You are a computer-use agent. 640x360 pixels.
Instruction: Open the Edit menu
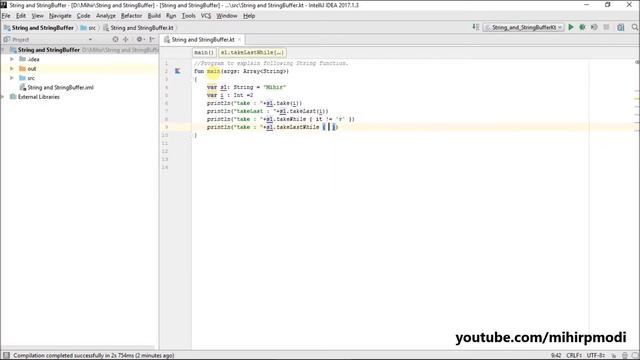tap(21, 16)
